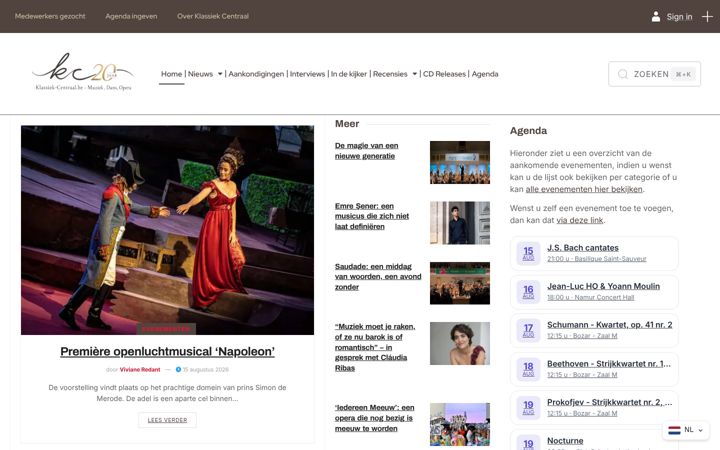Screen dimensions: 720x450
Task: Open the CD Releases menu item
Action: pos(444,74)
